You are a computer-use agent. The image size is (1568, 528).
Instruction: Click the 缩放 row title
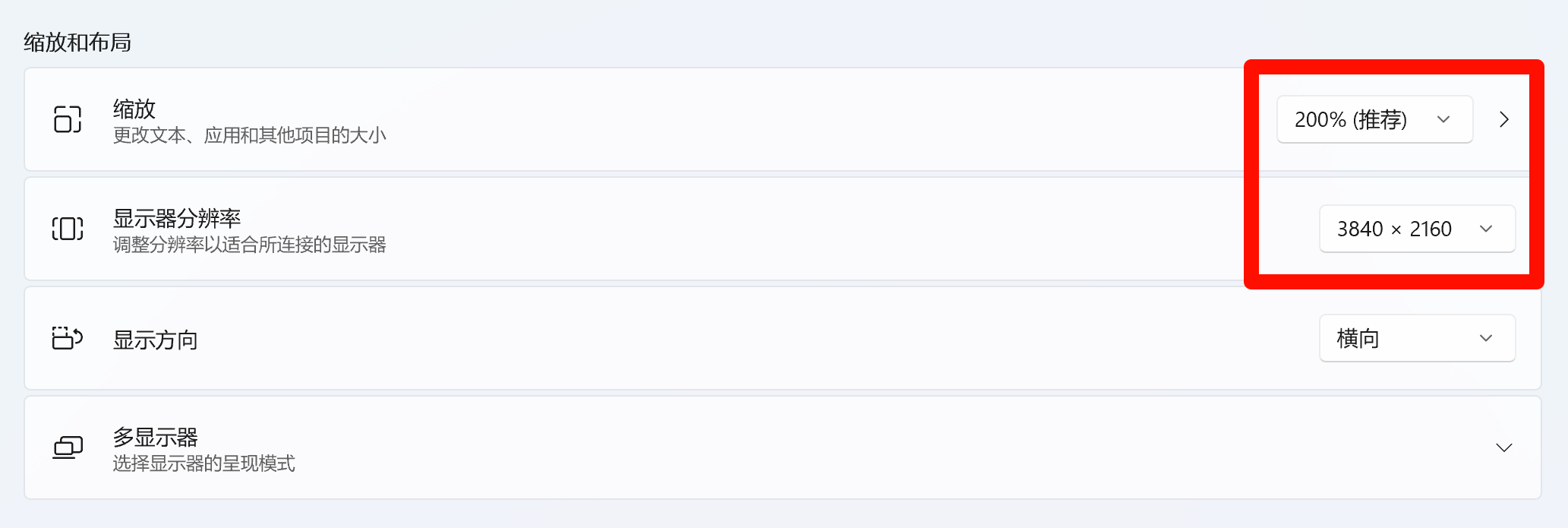tap(134, 109)
